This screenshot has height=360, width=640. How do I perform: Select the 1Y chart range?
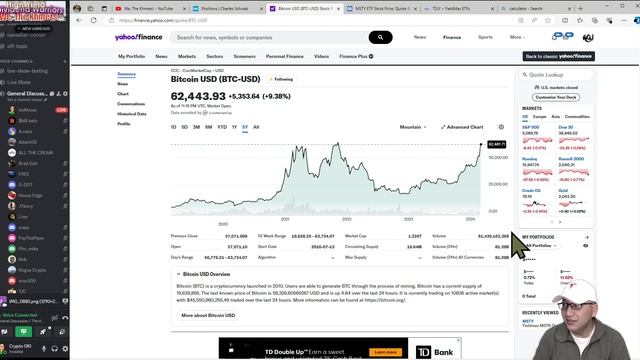click(x=234, y=127)
